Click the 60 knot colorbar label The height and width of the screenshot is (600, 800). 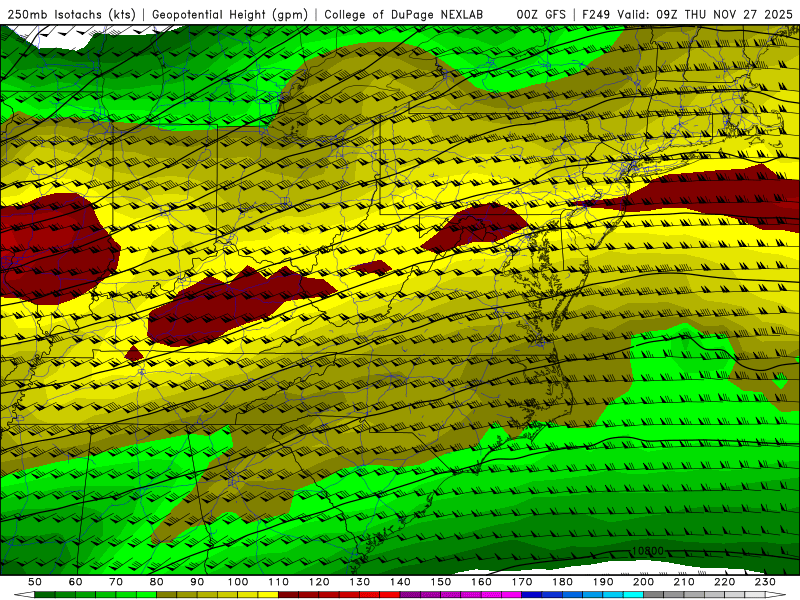[x=76, y=582]
